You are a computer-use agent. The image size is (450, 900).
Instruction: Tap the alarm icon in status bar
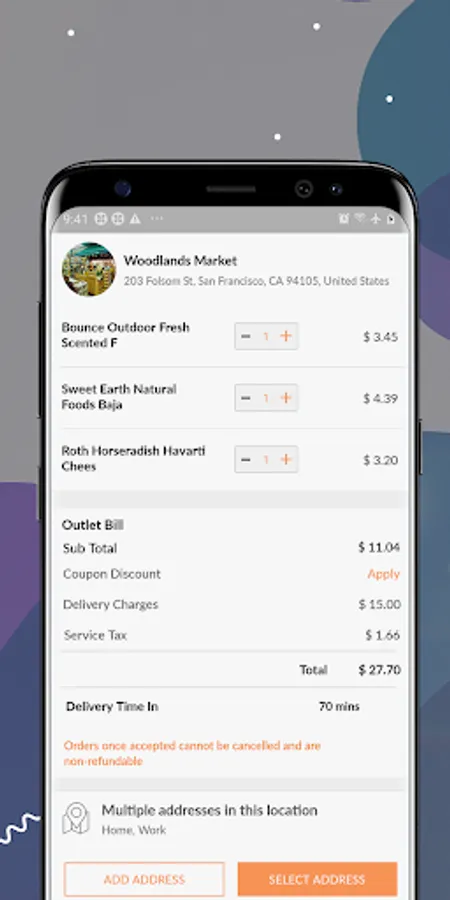pyautogui.click(x=344, y=219)
